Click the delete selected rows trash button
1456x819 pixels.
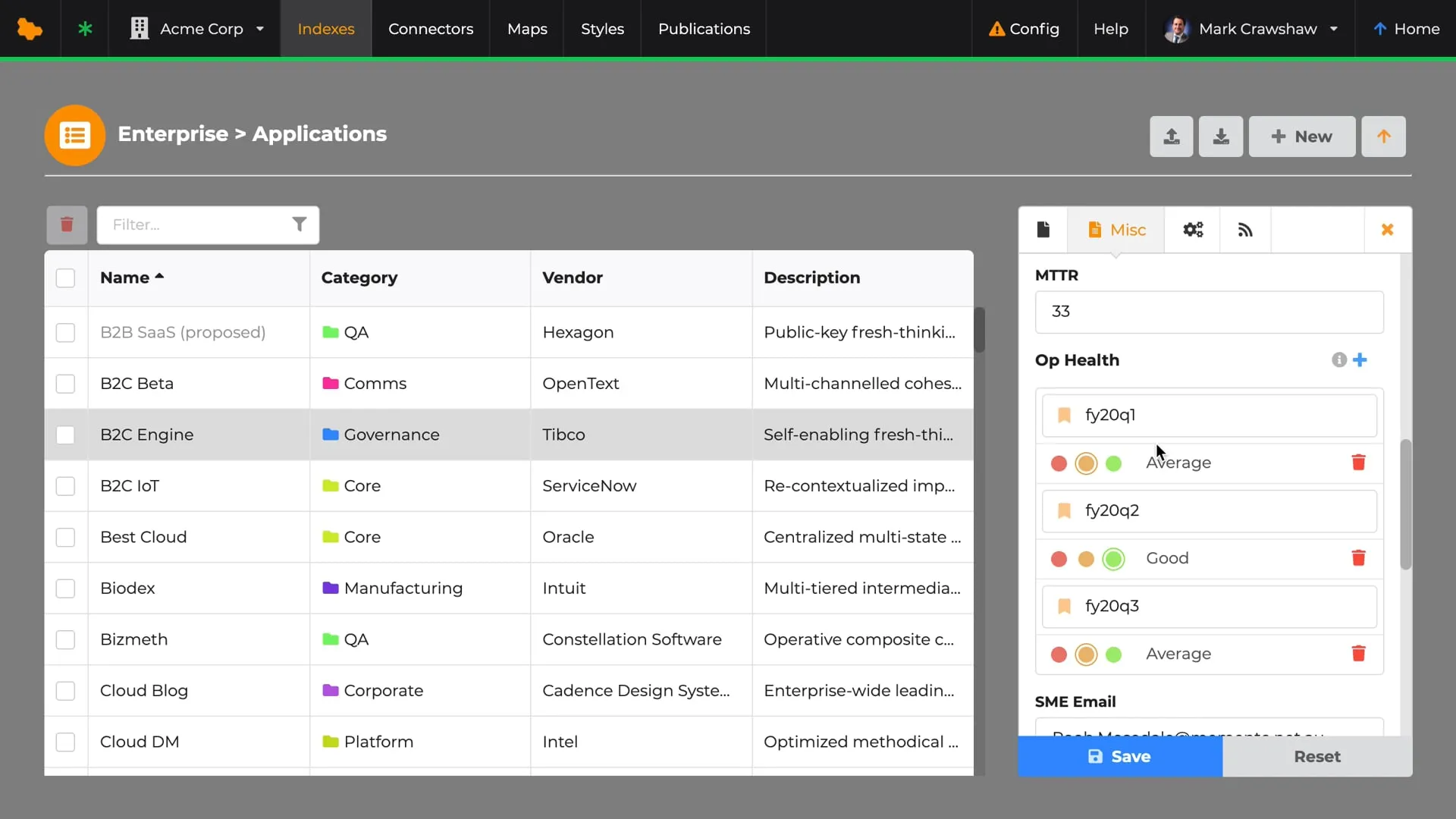[x=67, y=224]
